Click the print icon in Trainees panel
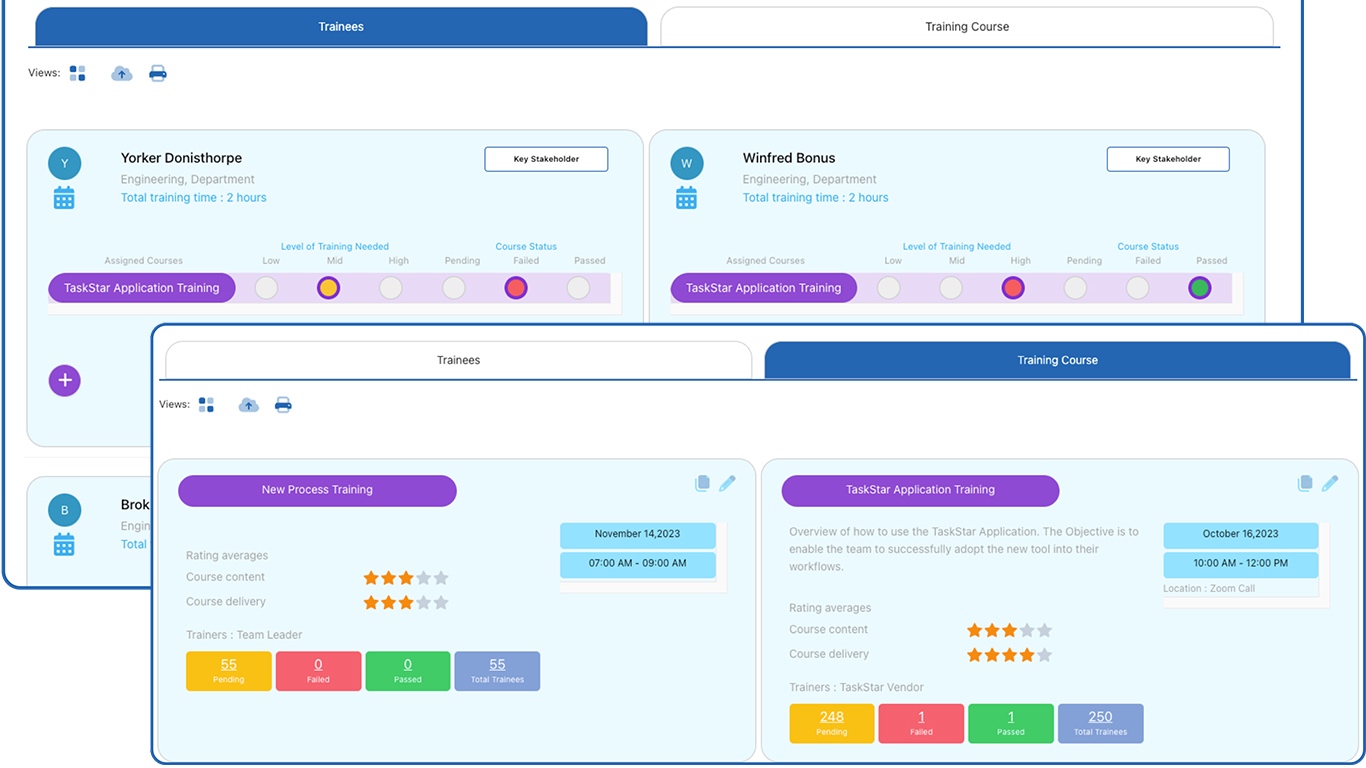This screenshot has height=768, width=1366. click(158, 73)
